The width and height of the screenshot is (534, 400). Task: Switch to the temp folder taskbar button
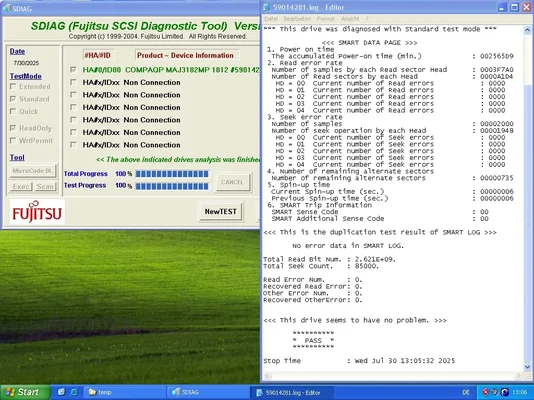click(x=124, y=392)
